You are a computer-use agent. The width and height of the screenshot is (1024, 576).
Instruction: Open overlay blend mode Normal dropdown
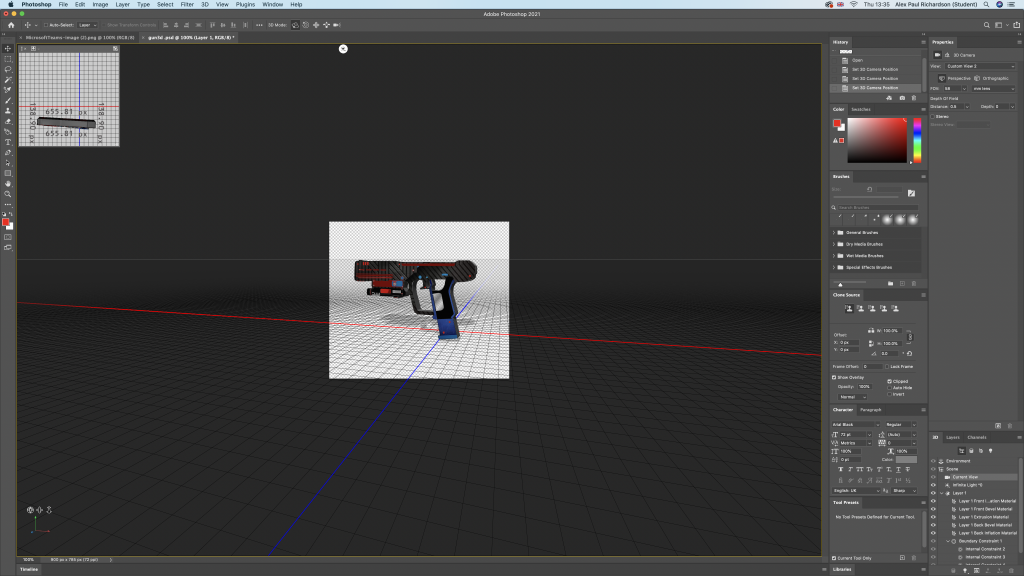pyautogui.click(x=852, y=397)
